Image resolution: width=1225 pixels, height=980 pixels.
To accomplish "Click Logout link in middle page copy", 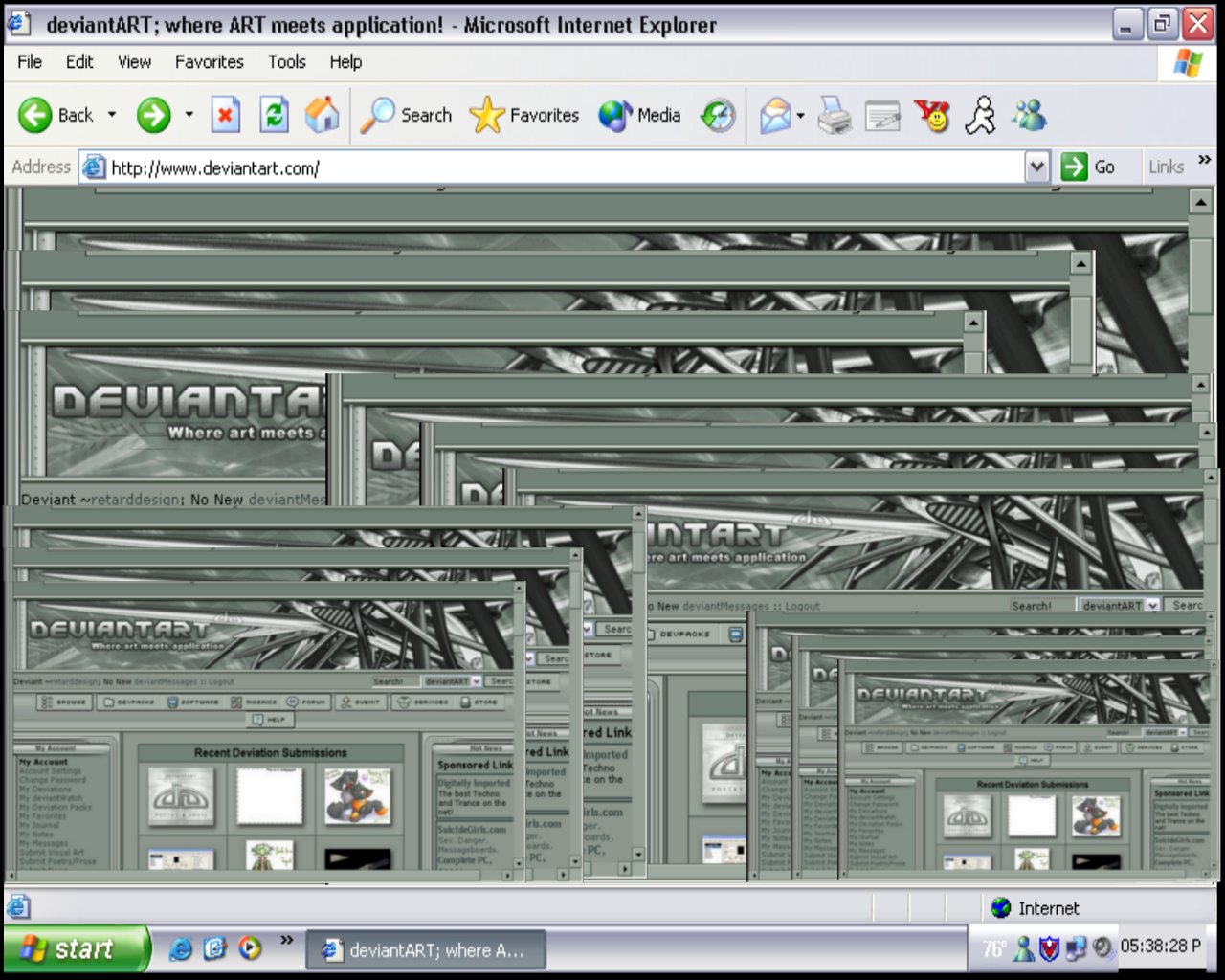I will pyautogui.click(x=802, y=606).
